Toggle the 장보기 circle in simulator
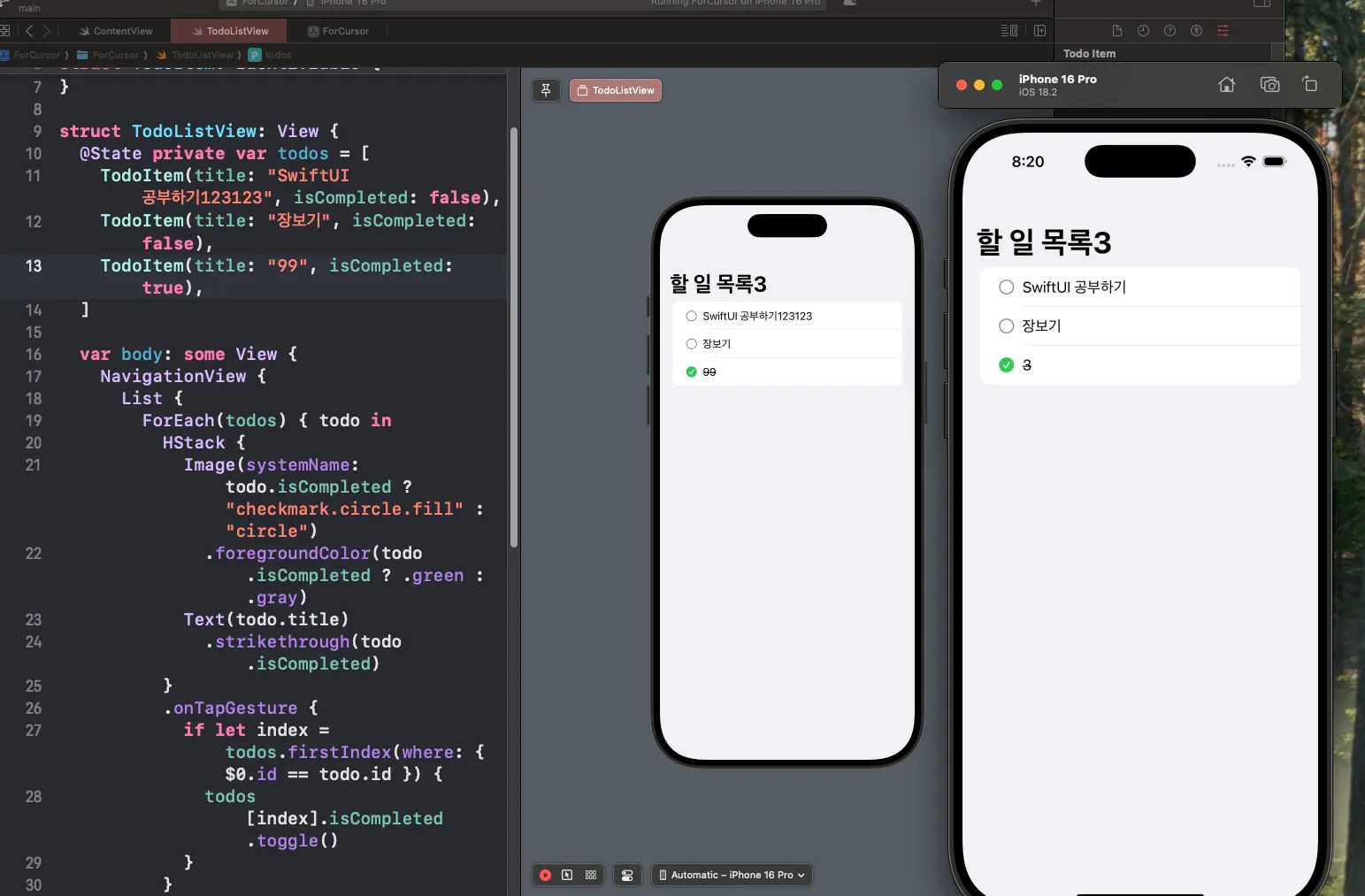Viewport: 1365px width, 896px height. click(x=1006, y=326)
